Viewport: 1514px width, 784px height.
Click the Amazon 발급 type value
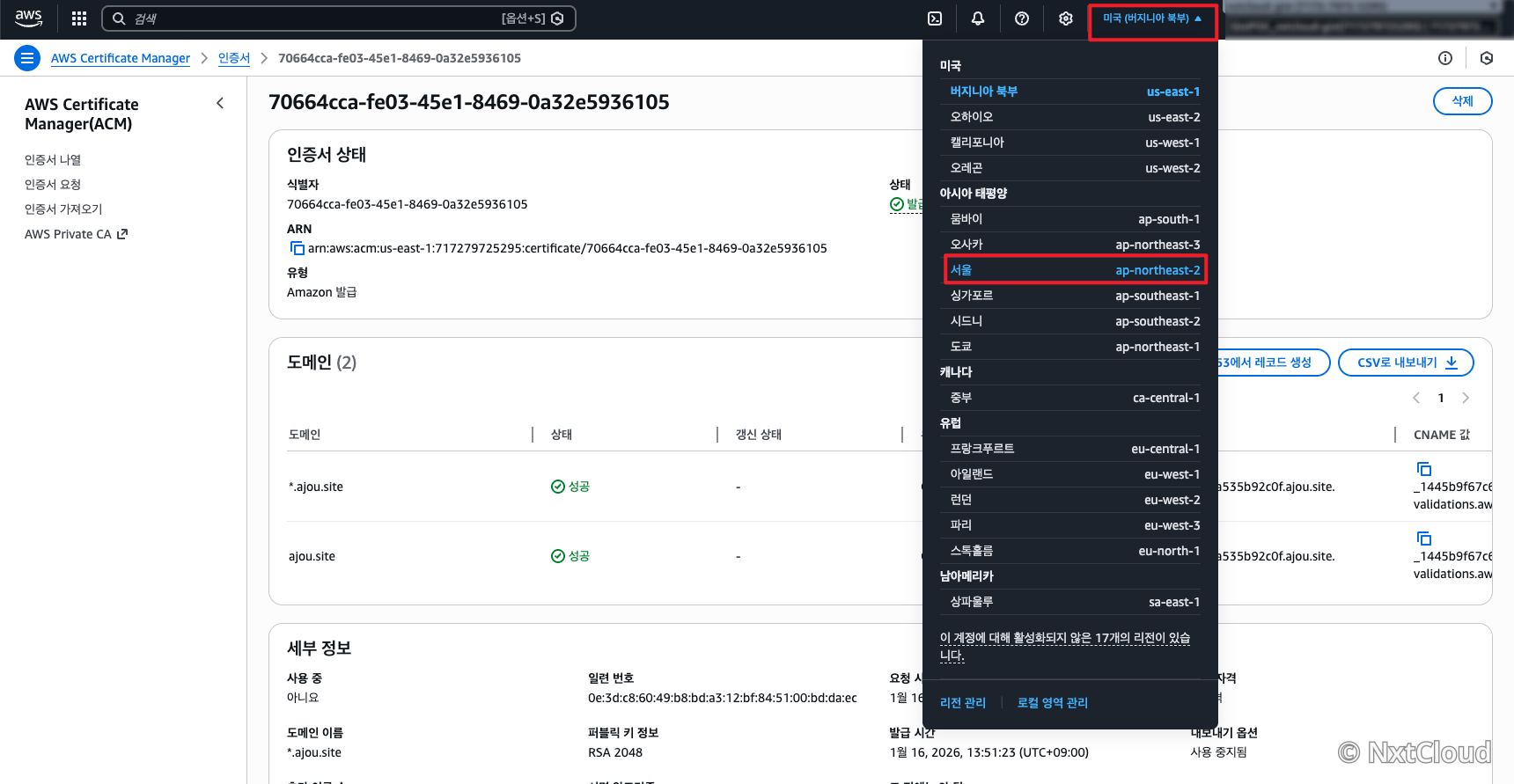[x=322, y=292]
